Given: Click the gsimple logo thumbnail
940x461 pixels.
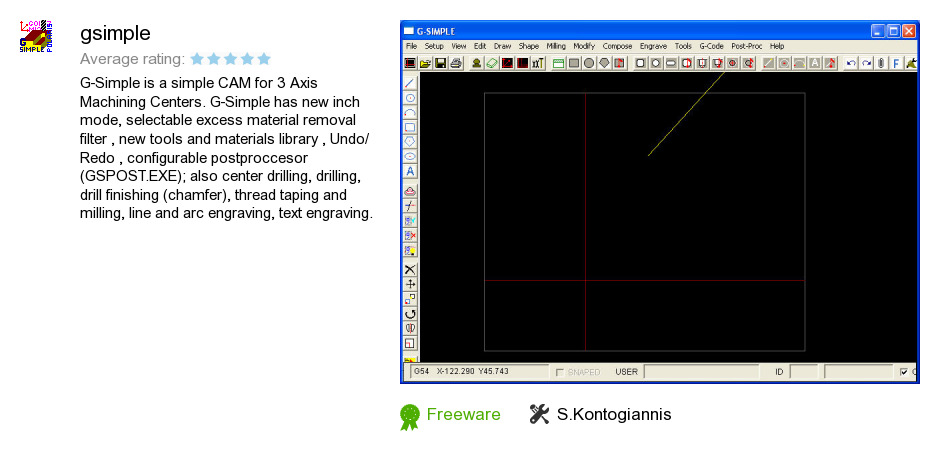Looking at the screenshot, I should 36,36.
